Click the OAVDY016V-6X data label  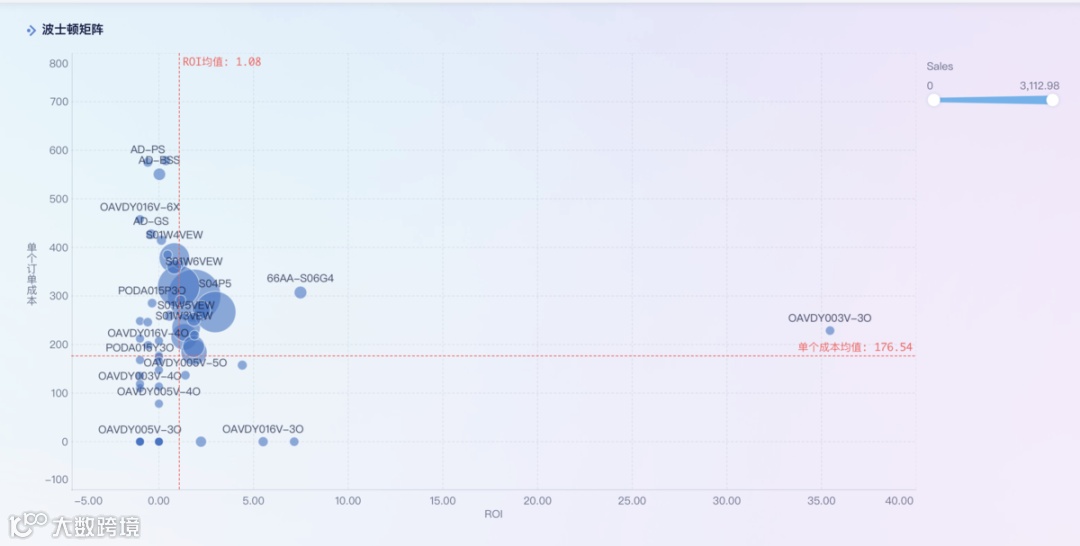pyautogui.click(x=140, y=207)
